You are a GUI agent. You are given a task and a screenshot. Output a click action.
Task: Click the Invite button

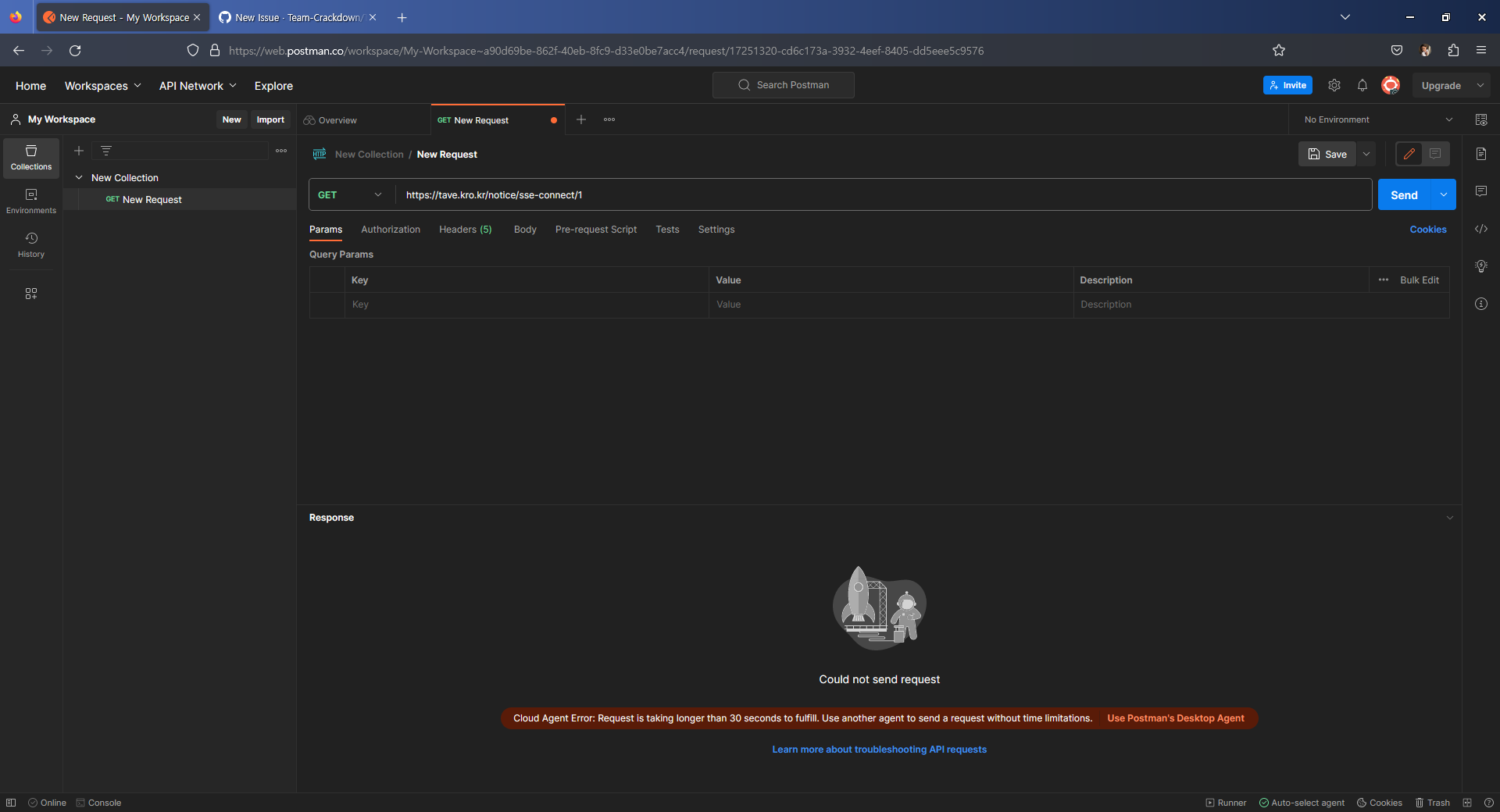pos(1287,85)
